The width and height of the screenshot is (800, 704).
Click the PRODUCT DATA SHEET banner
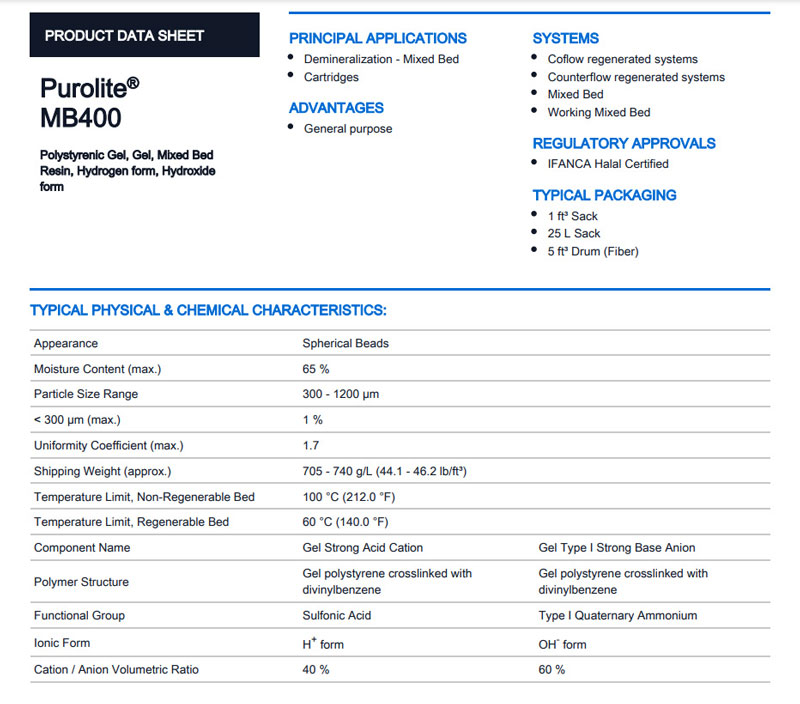[x=144, y=35]
